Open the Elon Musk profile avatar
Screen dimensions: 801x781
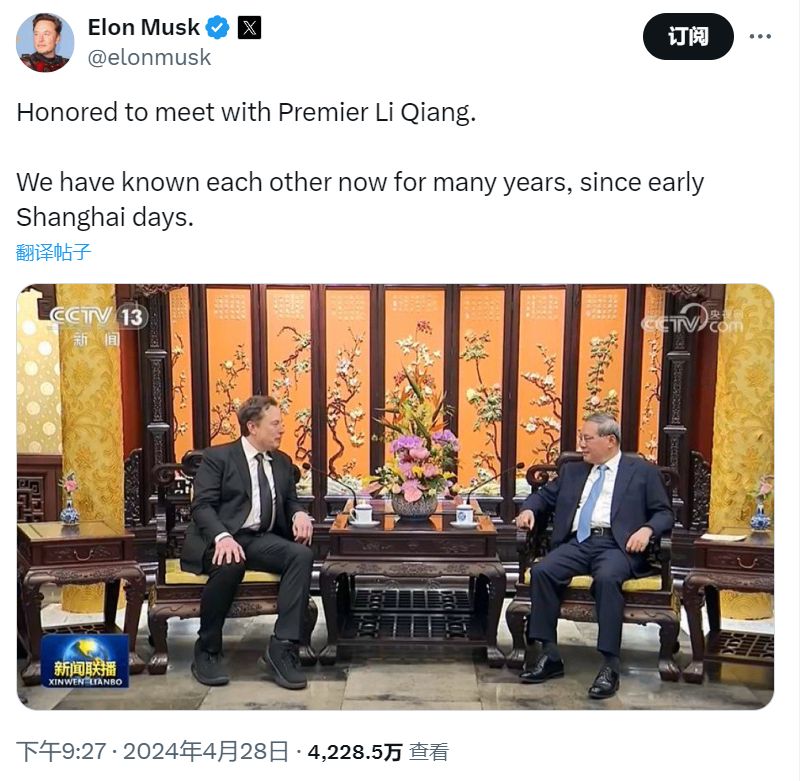(x=45, y=42)
